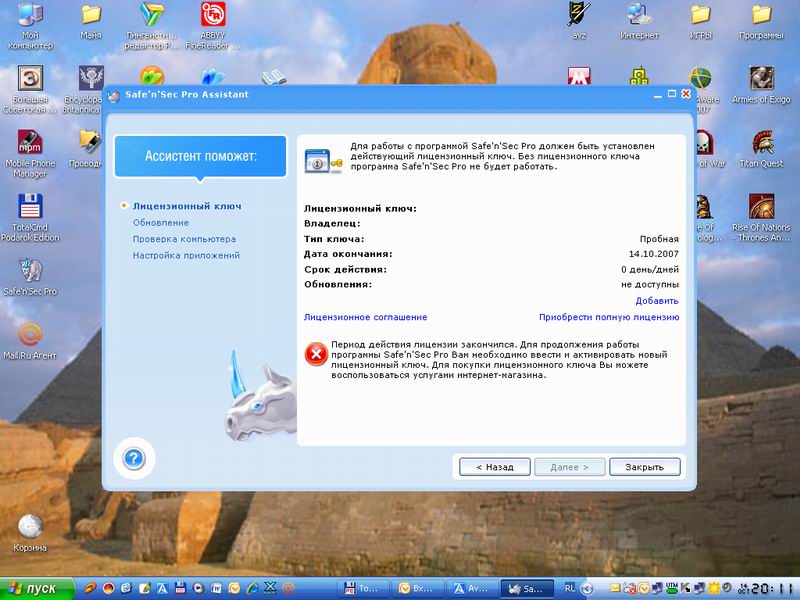The height and width of the screenshot is (600, 800).
Task: Click the envelope icon in system tray
Action: click(x=615, y=589)
